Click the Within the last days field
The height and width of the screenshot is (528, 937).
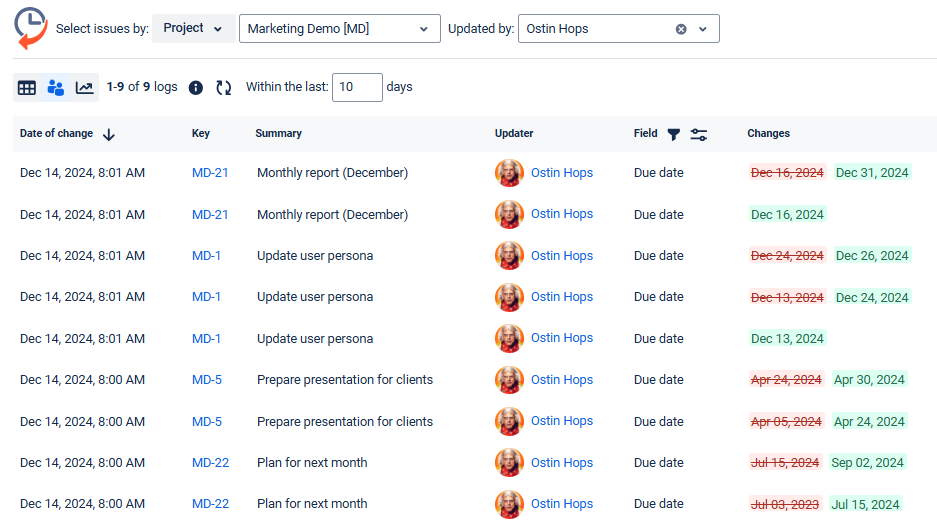(357, 87)
